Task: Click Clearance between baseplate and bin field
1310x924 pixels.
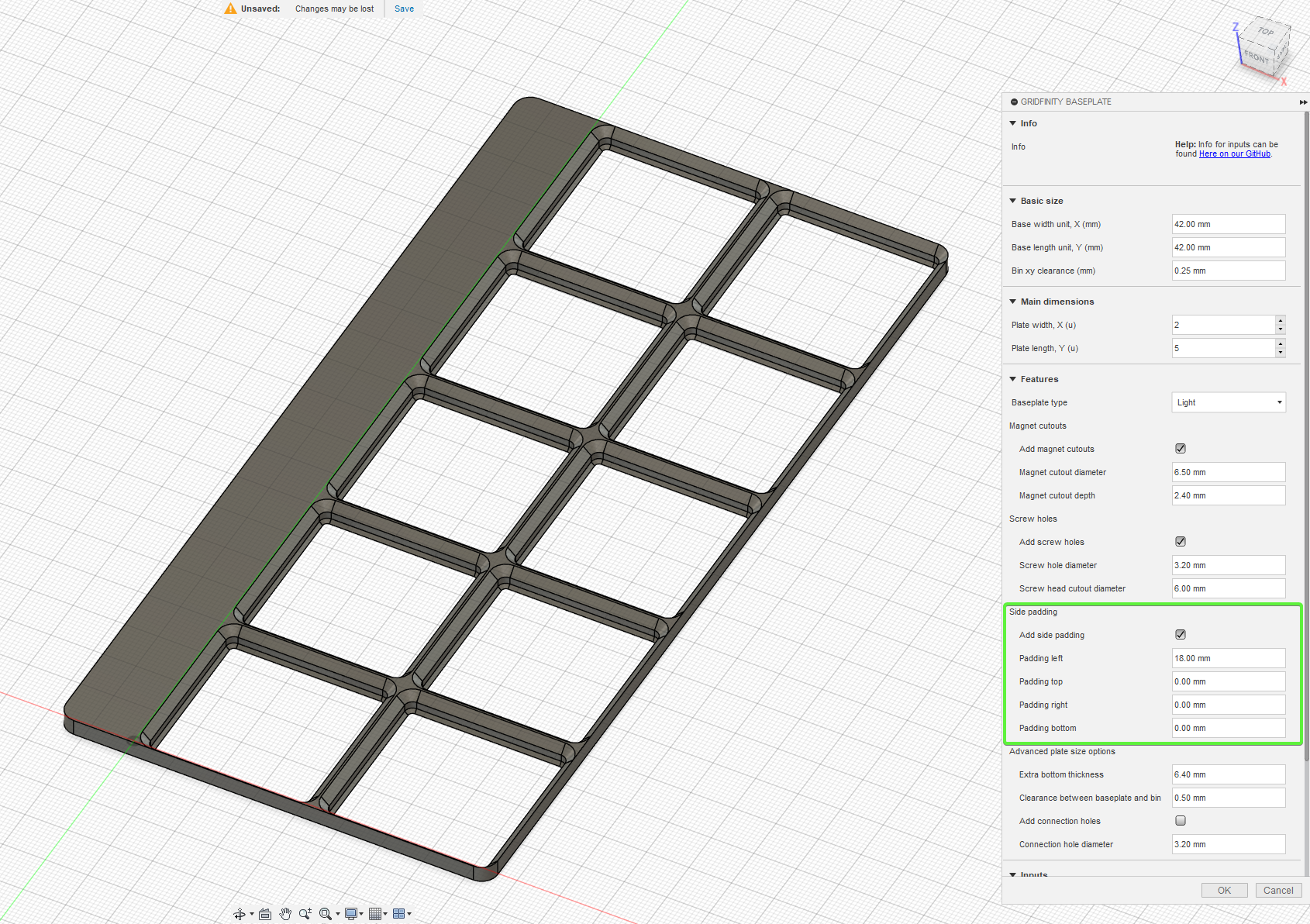Action: click(1229, 798)
